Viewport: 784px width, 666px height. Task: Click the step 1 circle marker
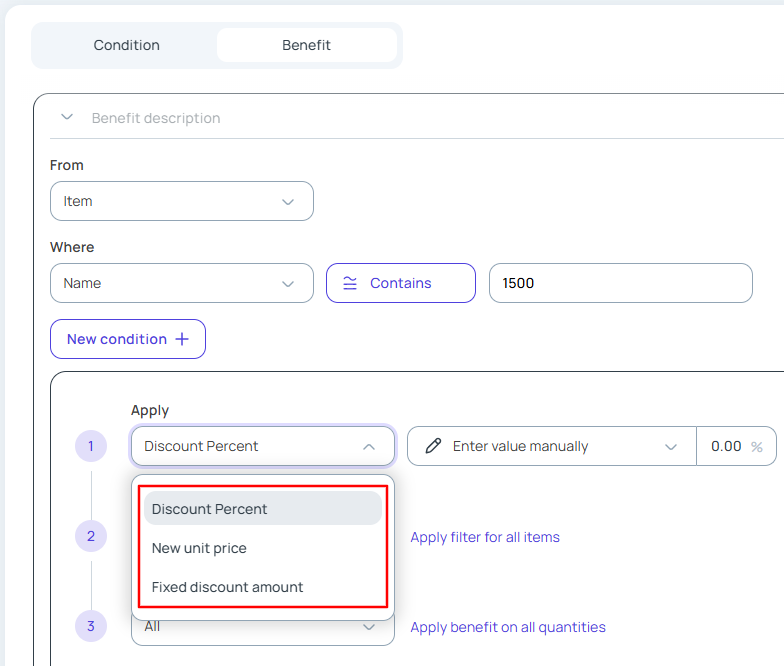click(91, 446)
